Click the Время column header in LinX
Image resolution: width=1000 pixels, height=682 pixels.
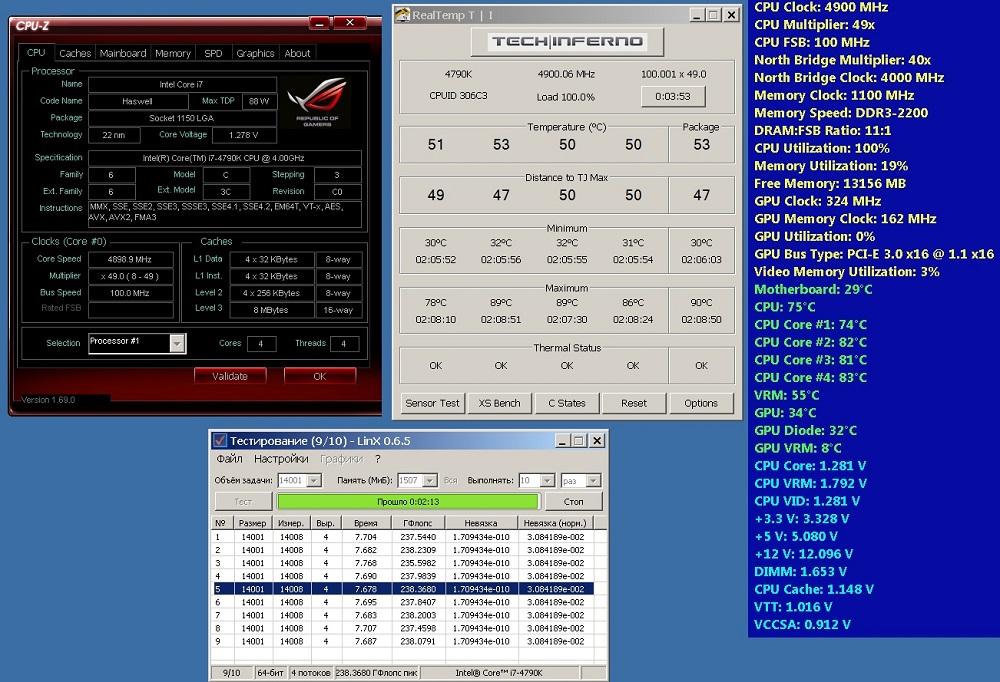point(365,523)
